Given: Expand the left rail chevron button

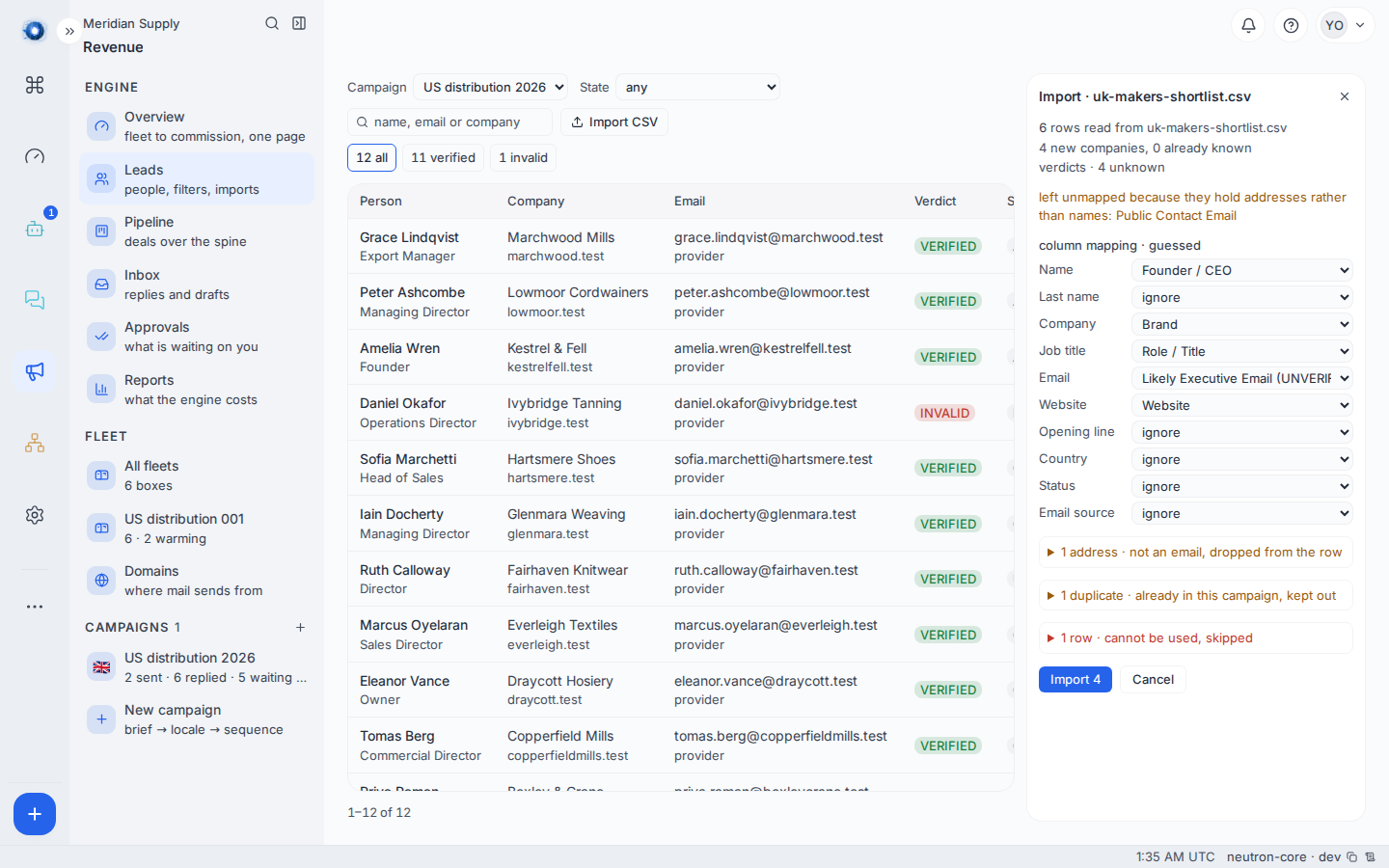Looking at the screenshot, I should point(69,31).
